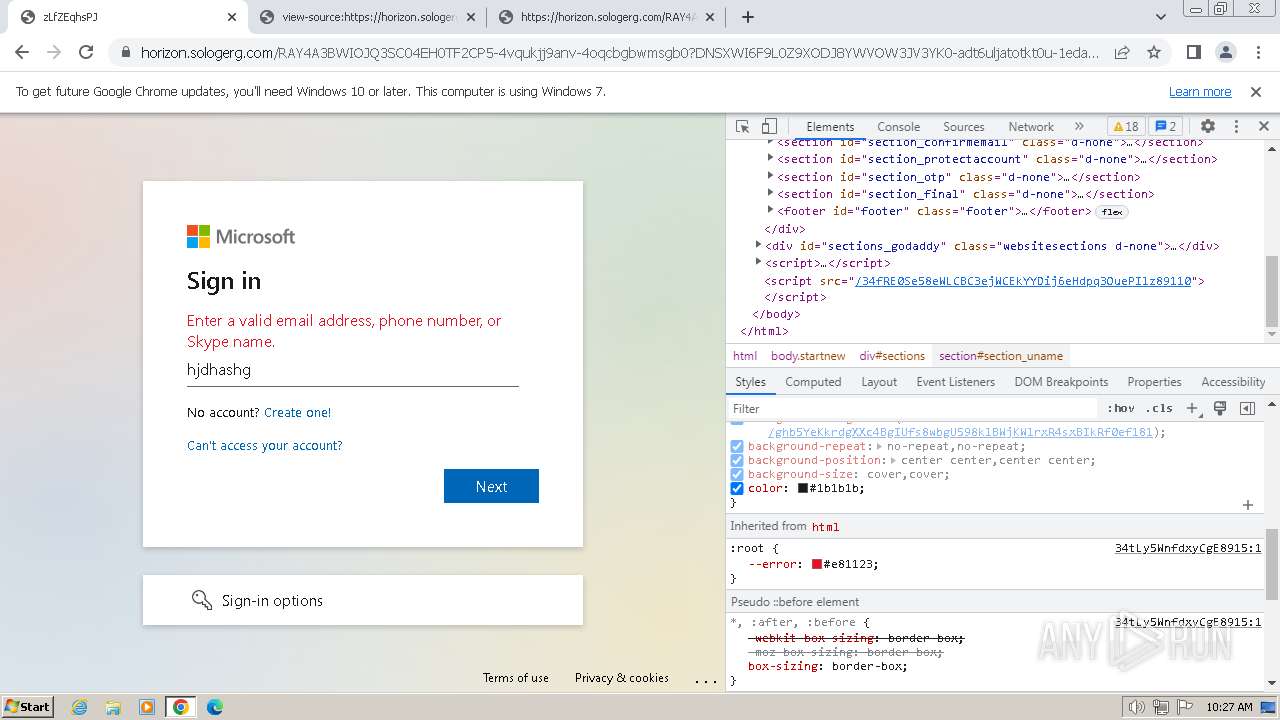Toggle the device toolbar in DevTools

click(769, 127)
